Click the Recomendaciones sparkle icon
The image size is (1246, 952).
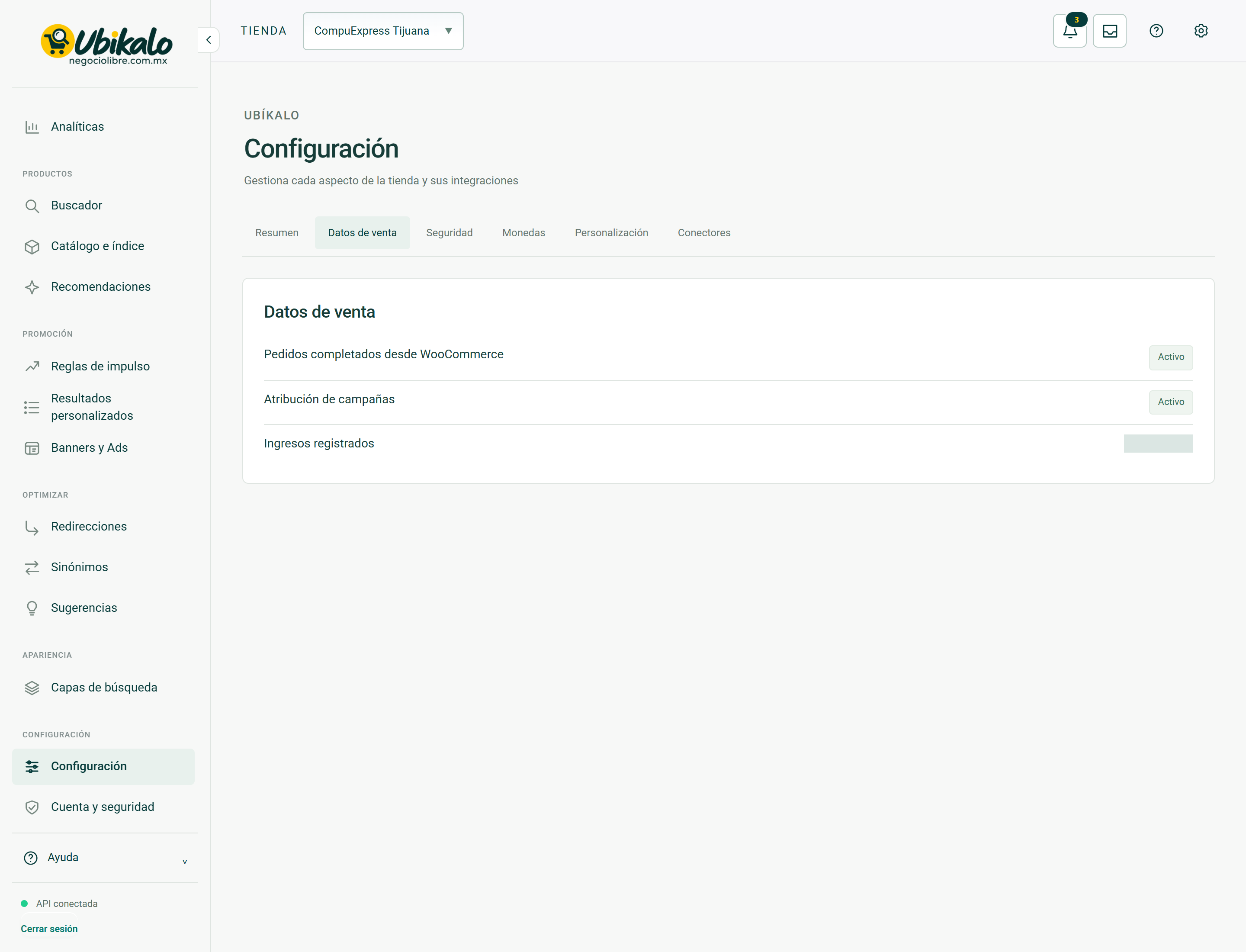tap(32, 287)
